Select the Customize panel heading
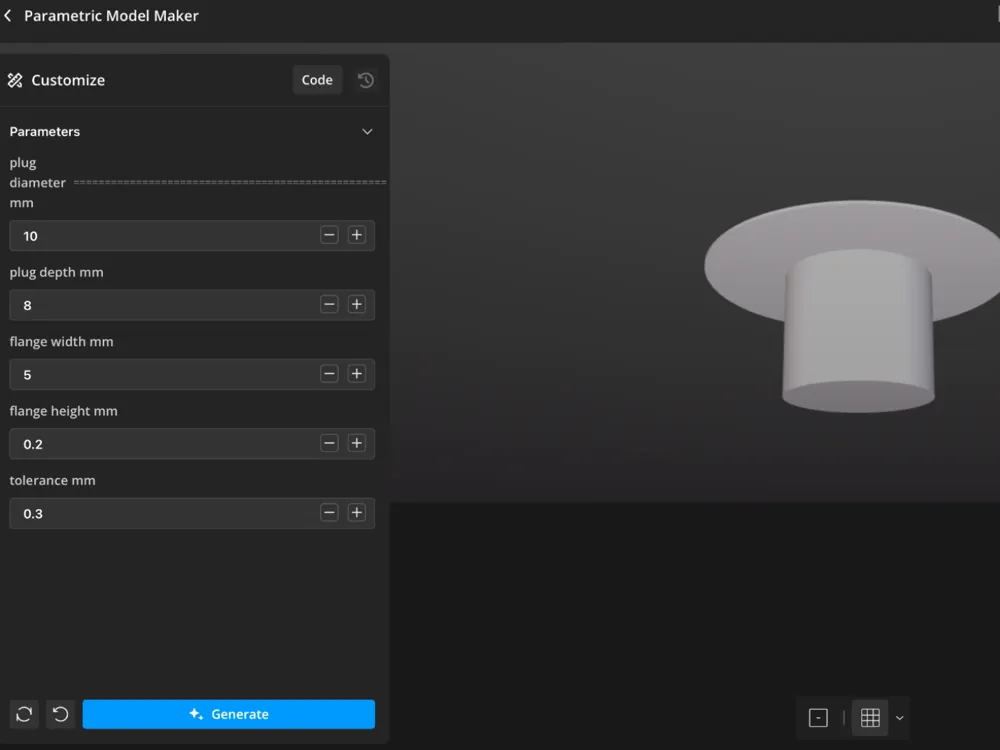This screenshot has width=1000, height=750. (x=68, y=80)
